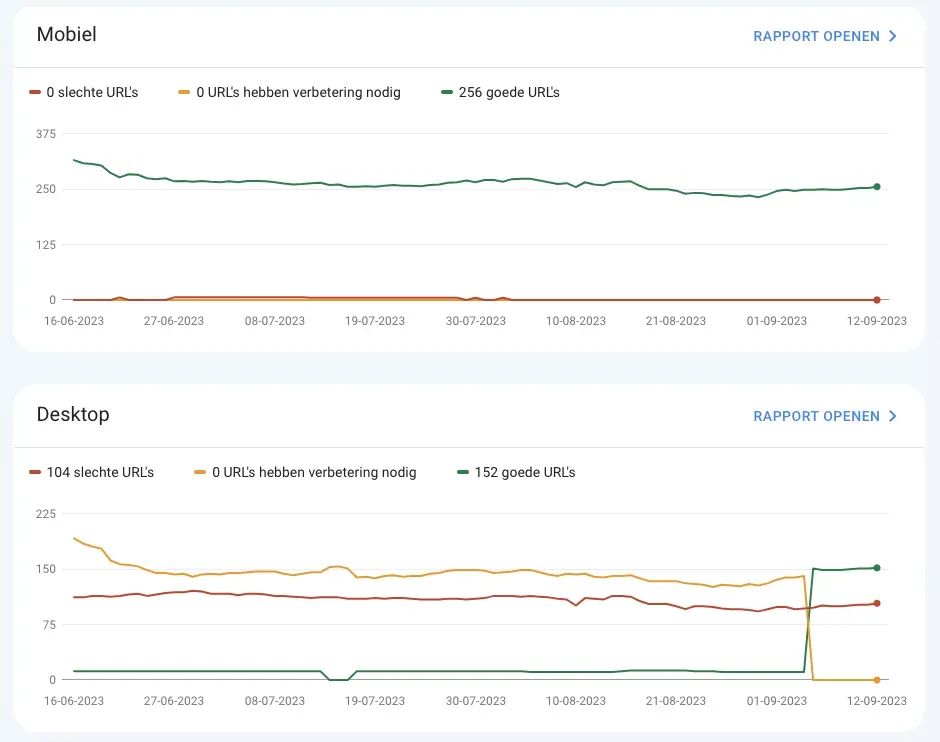Click the orange endpoint dot on Desktop chart
This screenshot has width=940, height=742.
pyautogui.click(x=877, y=680)
